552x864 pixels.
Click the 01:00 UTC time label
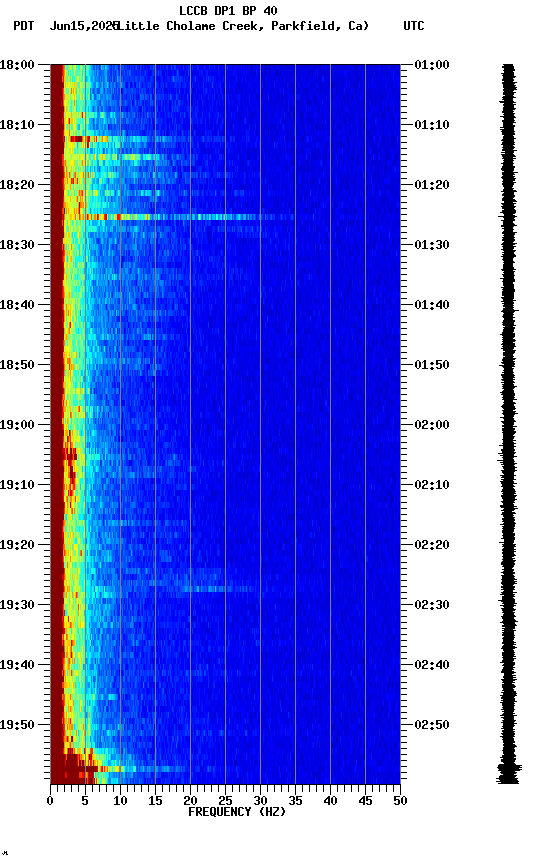tap(432, 64)
